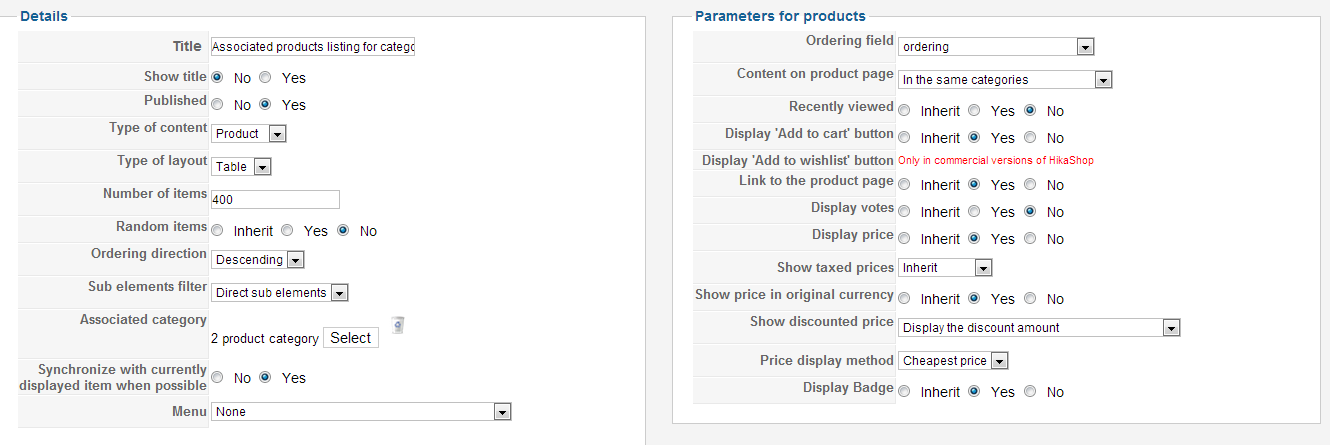Expand the Ordering direction dropdown

257,259
